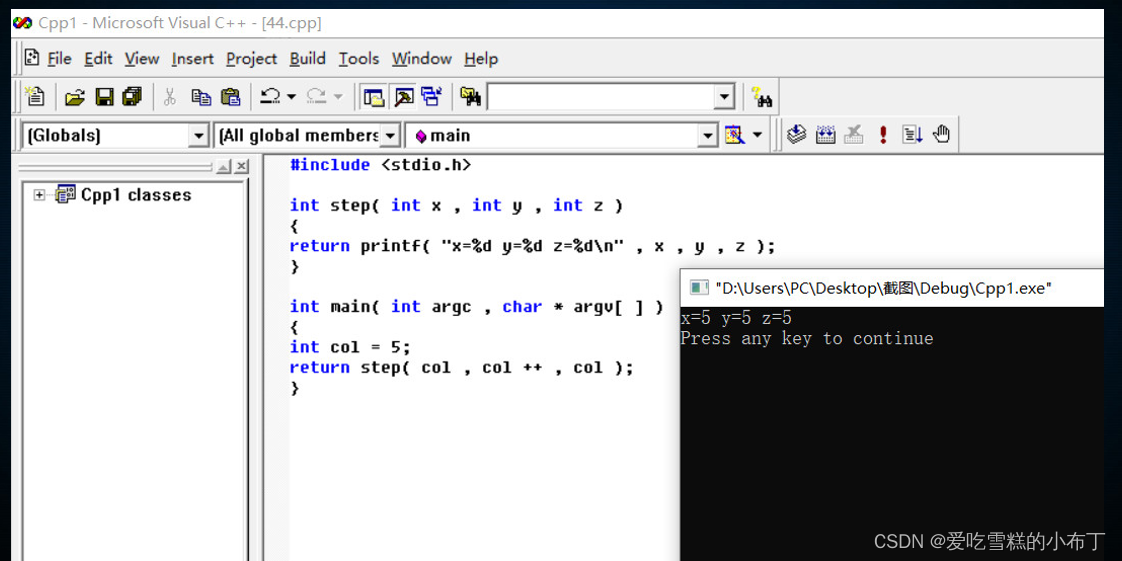Expand the Cpp1 classes tree node

pos(39,195)
